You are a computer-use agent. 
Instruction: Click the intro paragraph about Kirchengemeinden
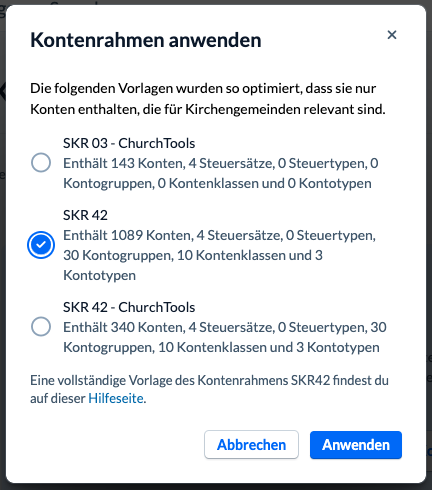point(208,99)
